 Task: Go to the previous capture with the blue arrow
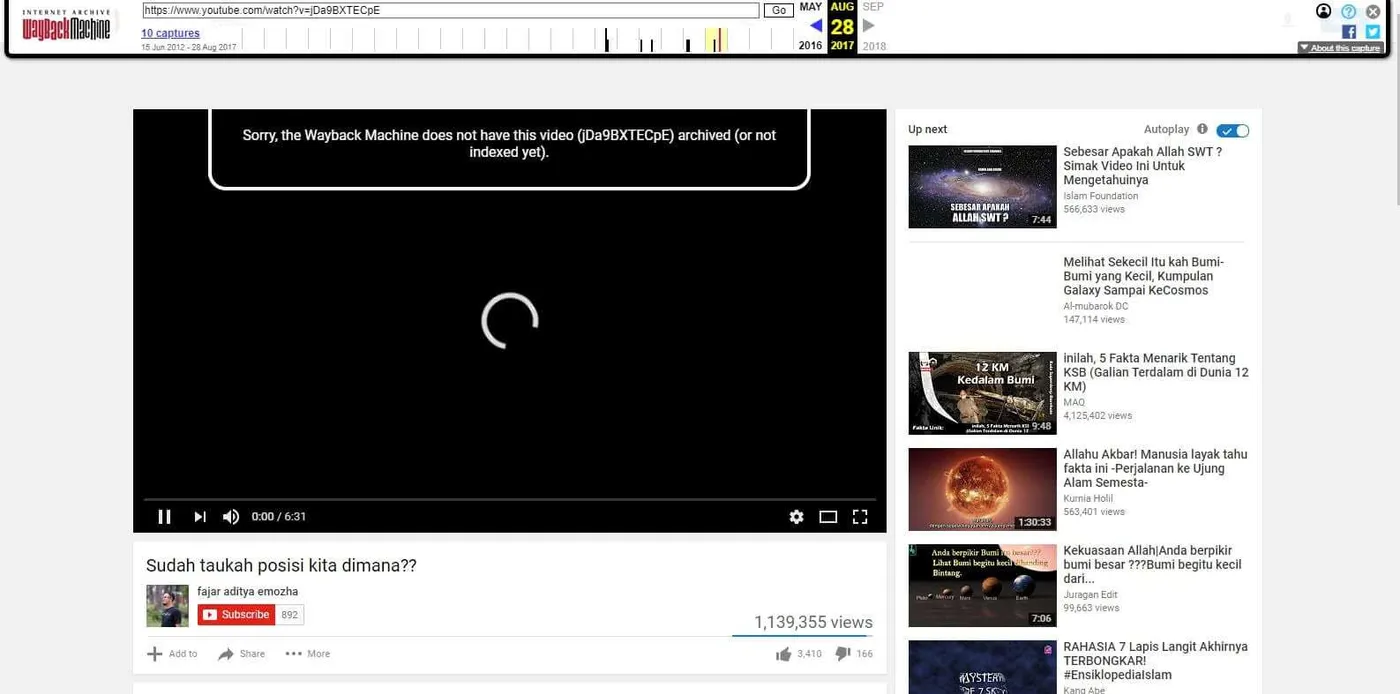pyautogui.click(x=816, y=26)
